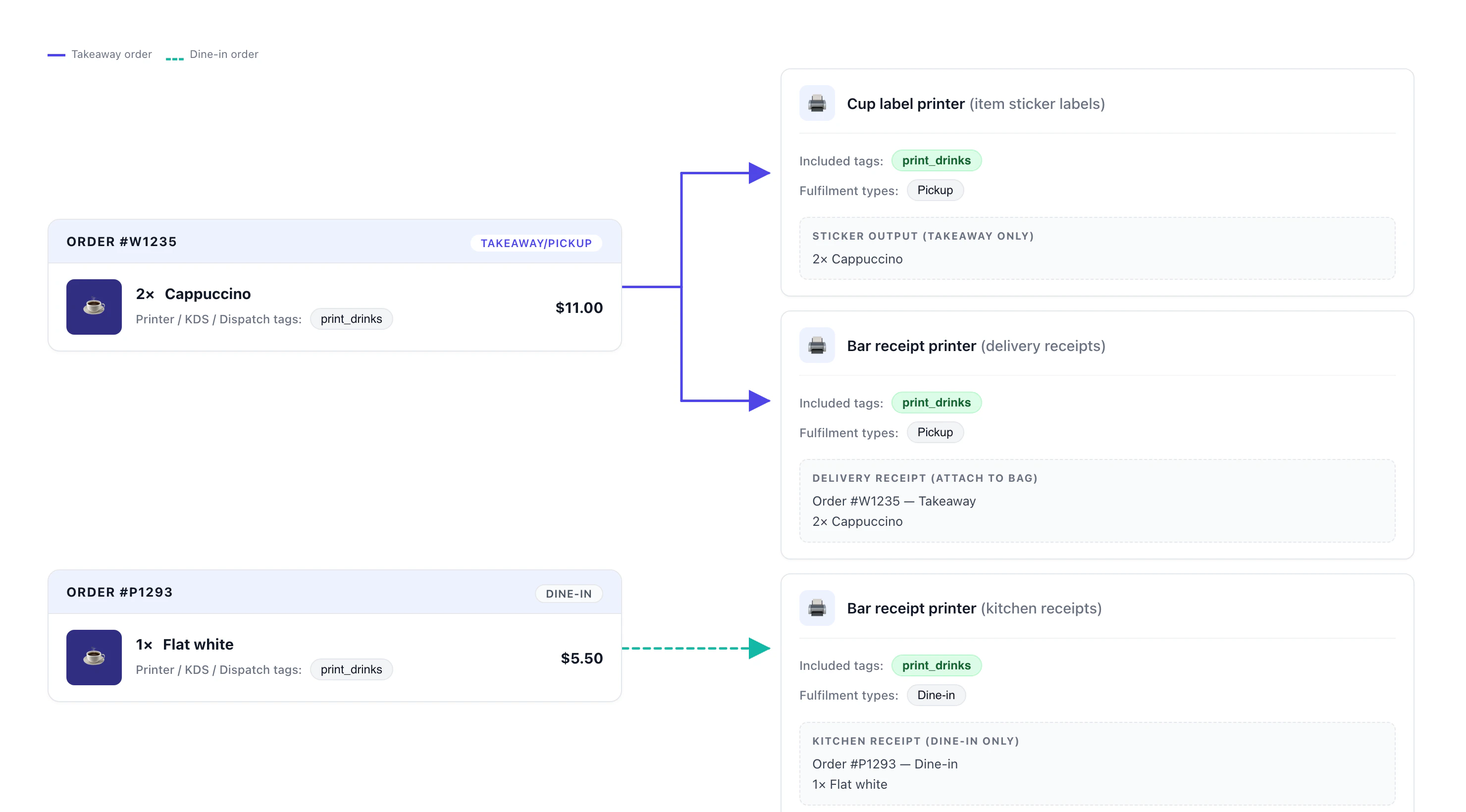Click the Flat white coffee cup icon
This screenshot has width=1466, height=812.
(x=94, y=657)
